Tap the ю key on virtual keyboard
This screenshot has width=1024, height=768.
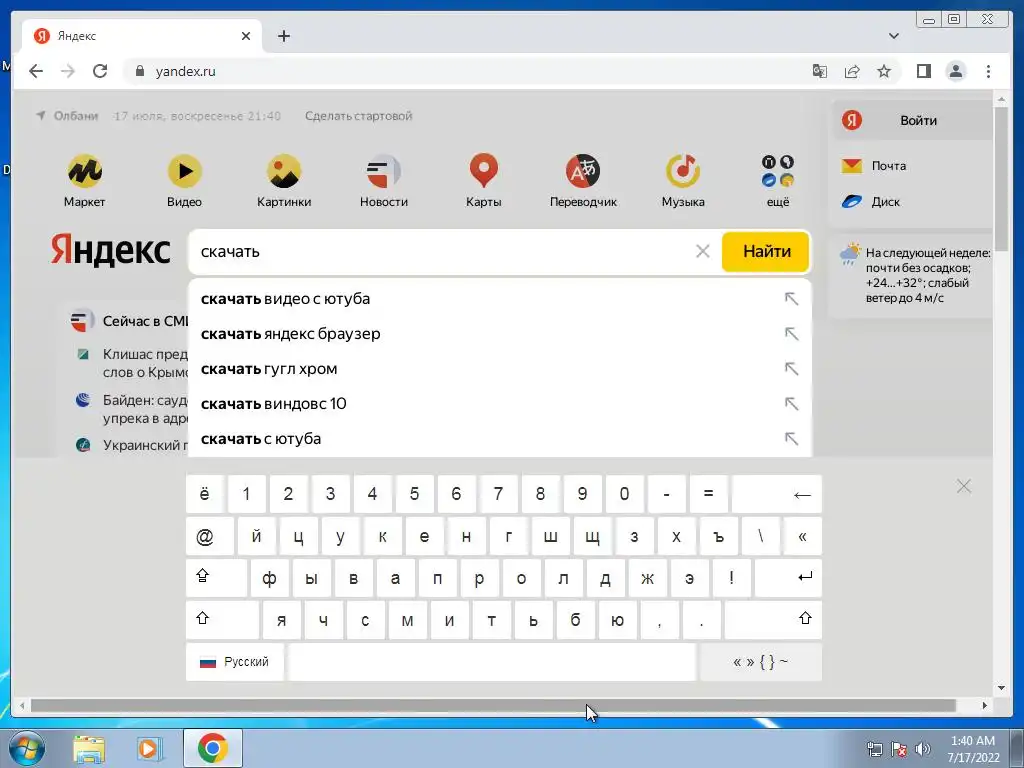pyautogui.click(x=617, y=619)
